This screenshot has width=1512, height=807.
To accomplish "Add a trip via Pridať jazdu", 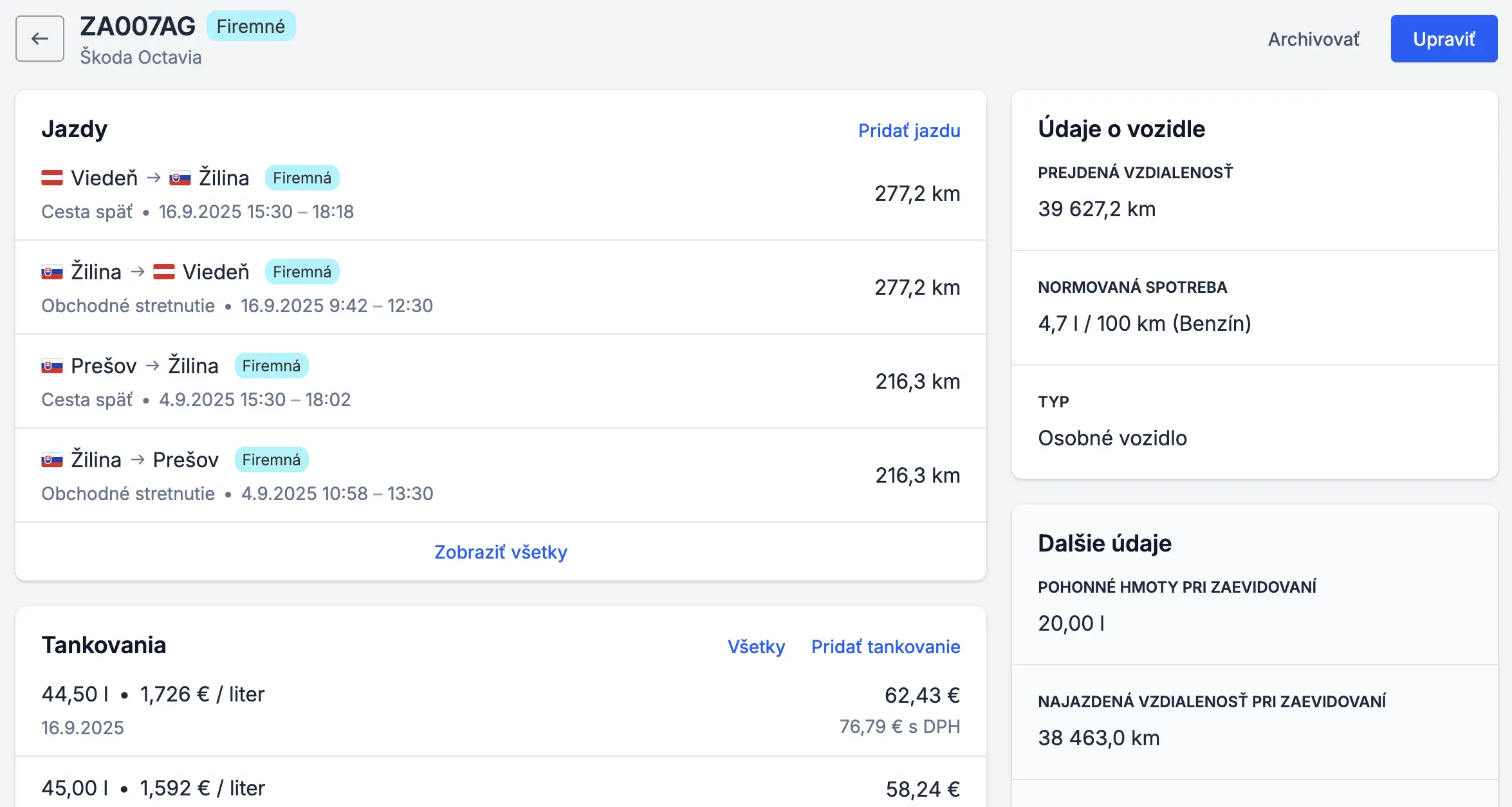I will [x=908, y=130].
